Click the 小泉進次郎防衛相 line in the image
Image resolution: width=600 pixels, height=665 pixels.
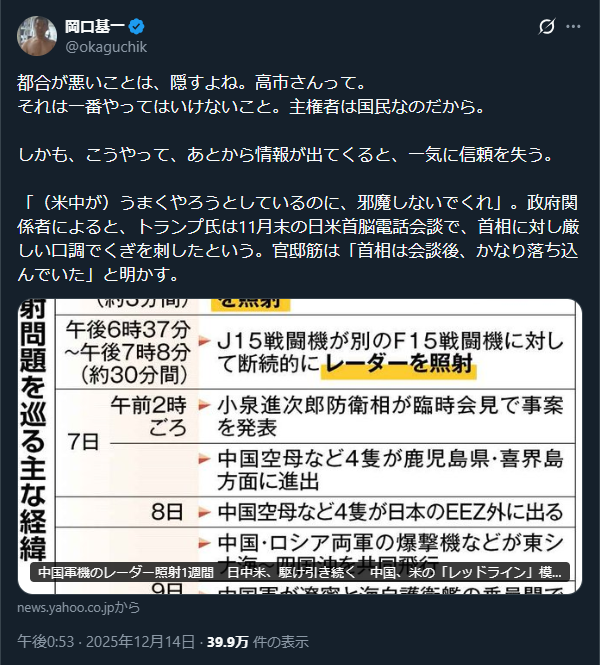[x=390, y=416]
